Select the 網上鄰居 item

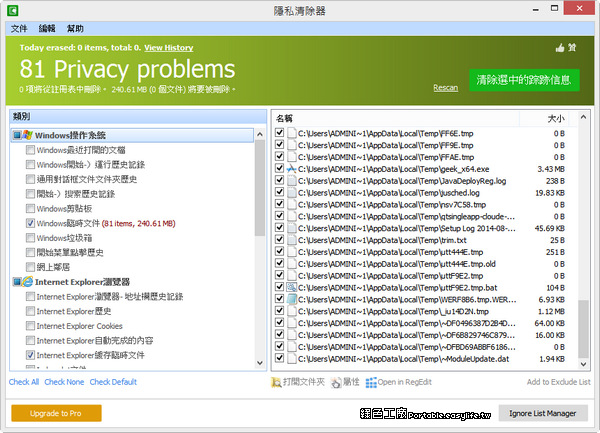point(53,267)
